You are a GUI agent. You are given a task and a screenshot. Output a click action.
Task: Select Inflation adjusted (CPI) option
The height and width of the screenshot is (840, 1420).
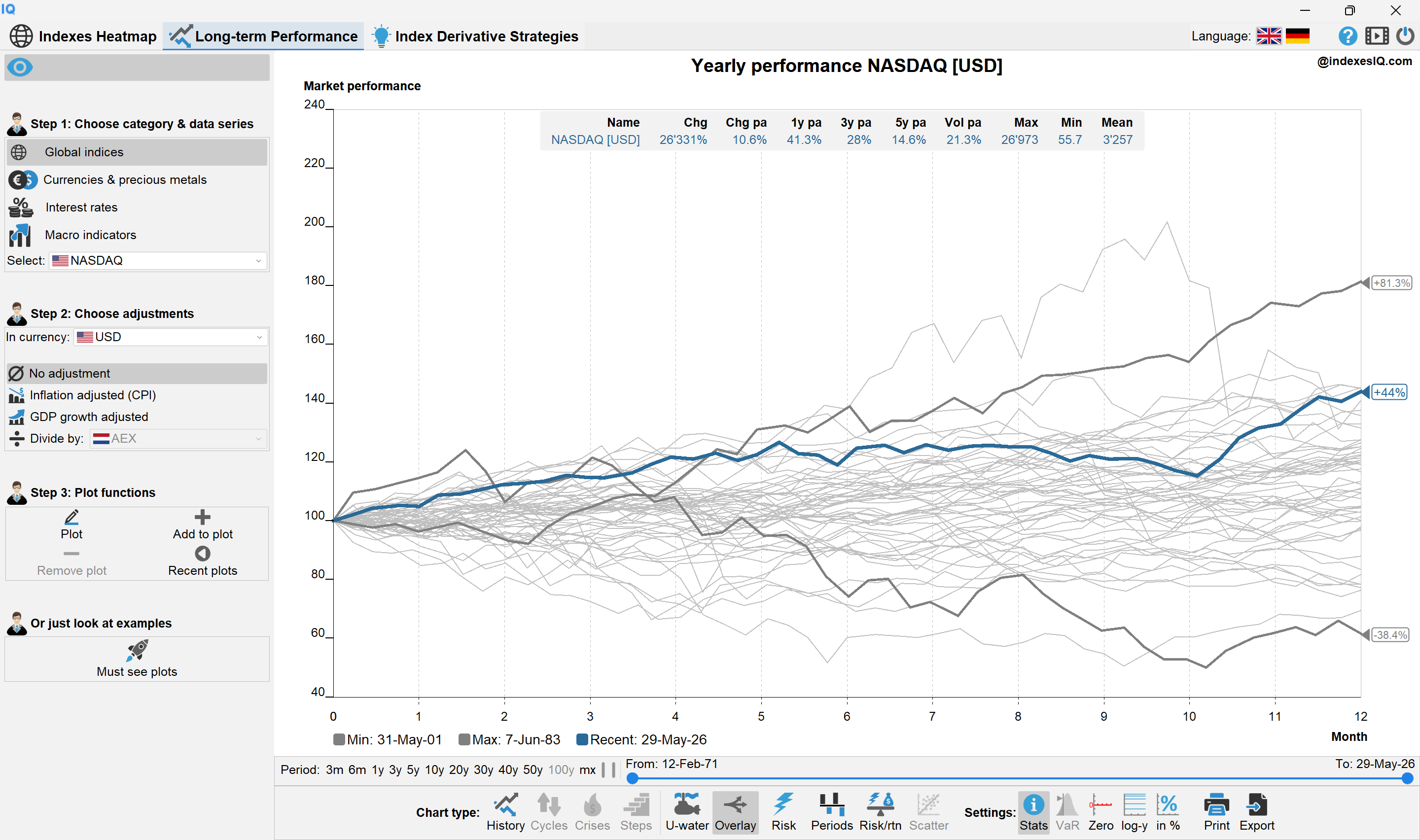pos(137,395)
